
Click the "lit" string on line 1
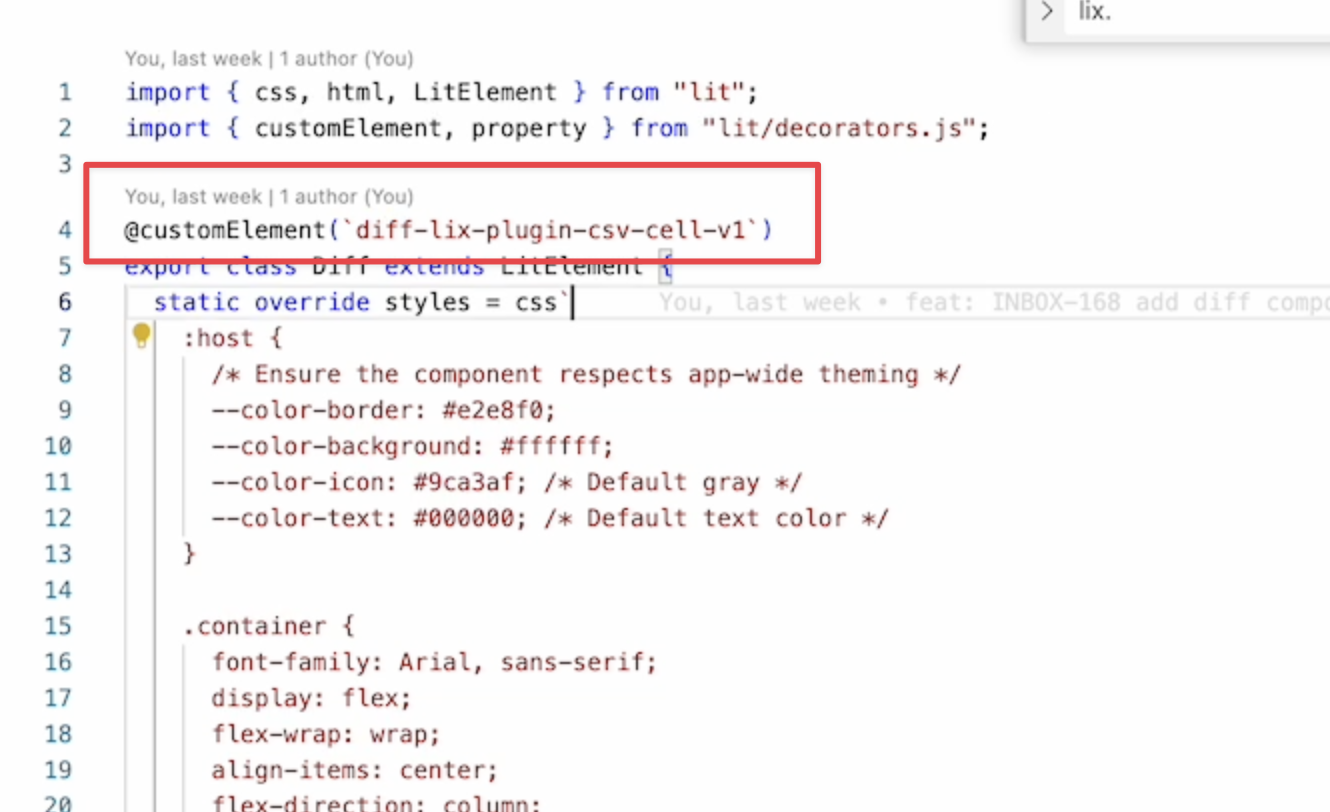click(709, 92)
